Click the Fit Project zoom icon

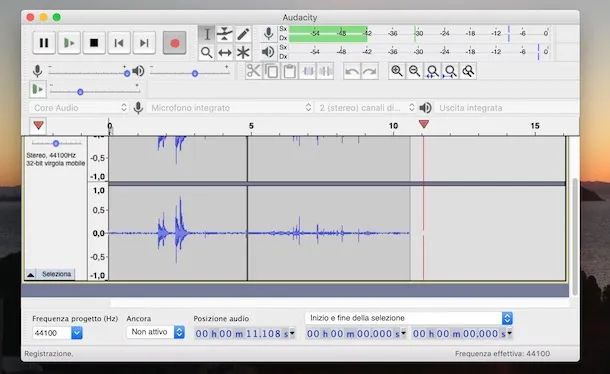(450, 71)
